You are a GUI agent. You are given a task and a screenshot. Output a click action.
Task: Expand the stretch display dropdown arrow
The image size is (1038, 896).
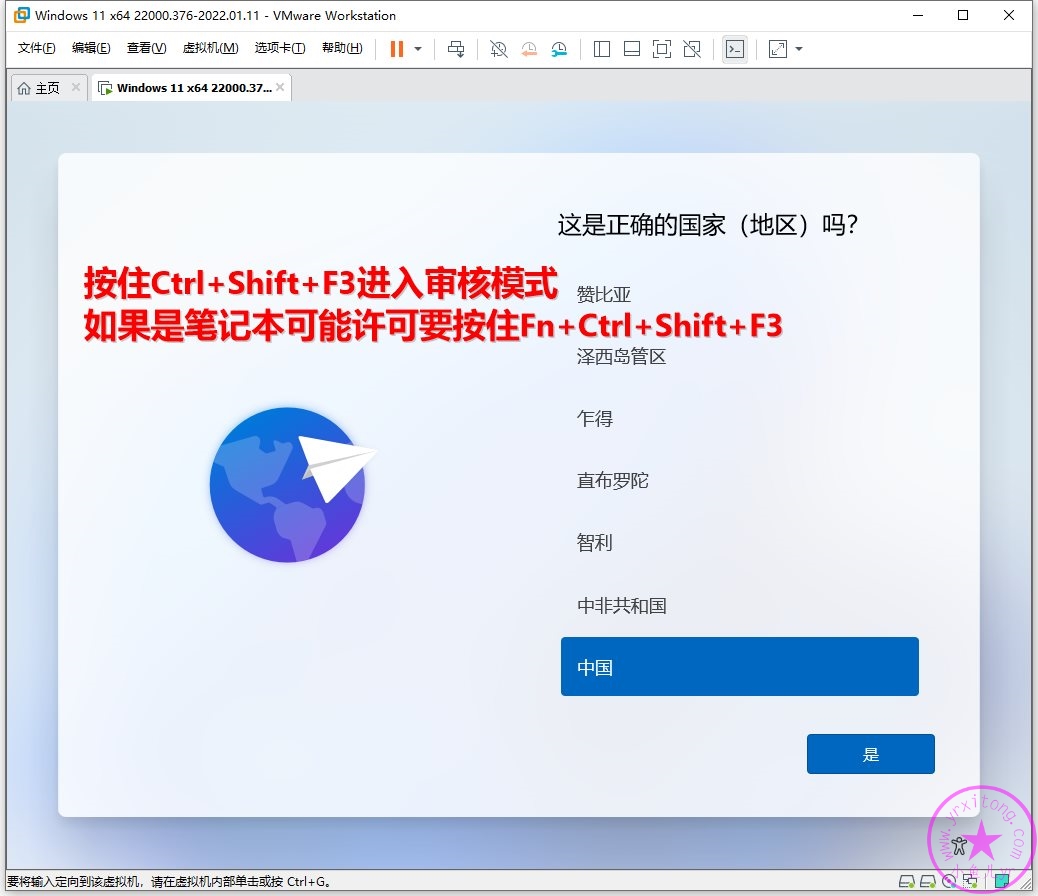(x=799, y=49)
